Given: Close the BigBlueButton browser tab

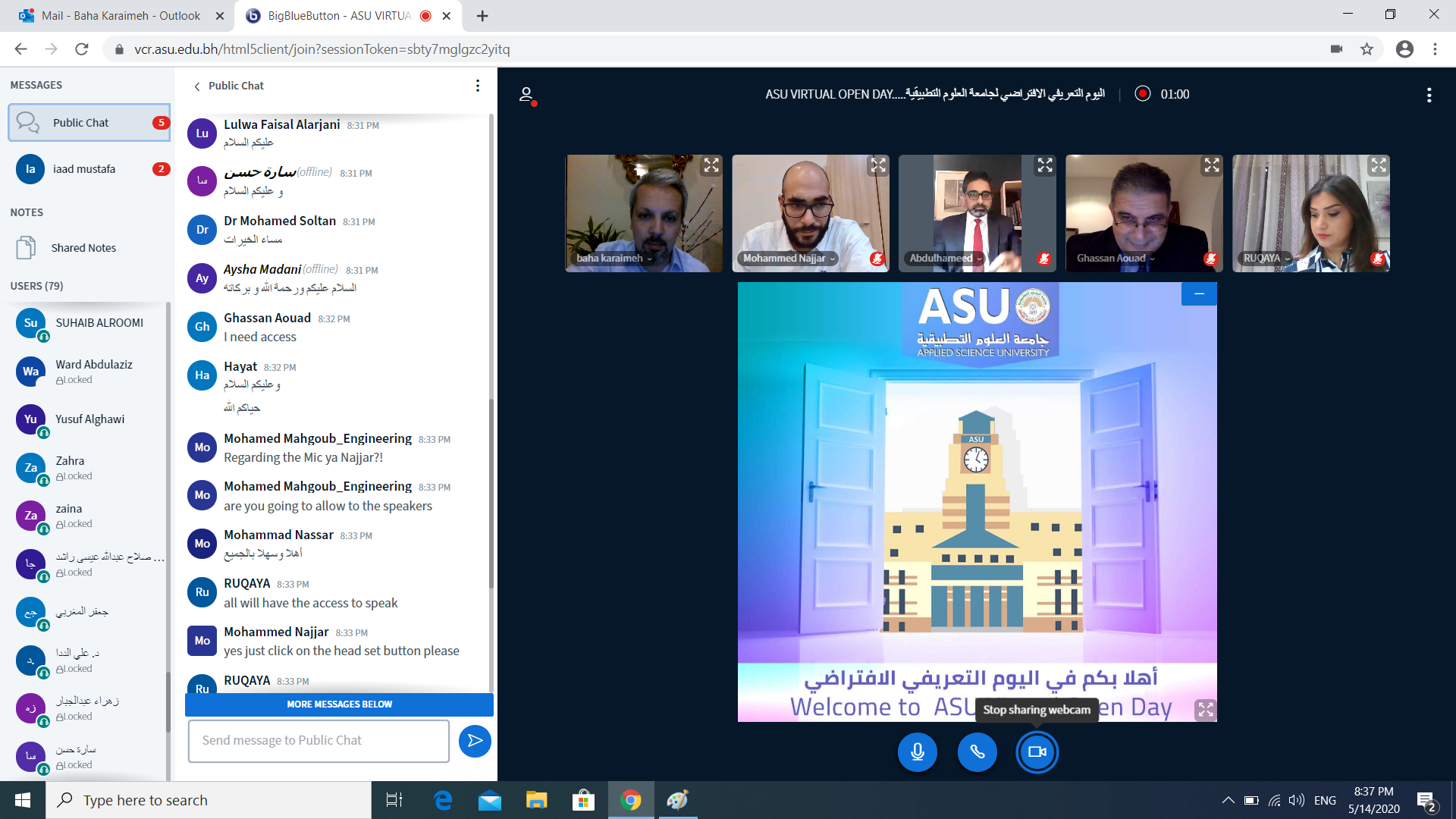Looking at the screenshot, I should [447, 16].
